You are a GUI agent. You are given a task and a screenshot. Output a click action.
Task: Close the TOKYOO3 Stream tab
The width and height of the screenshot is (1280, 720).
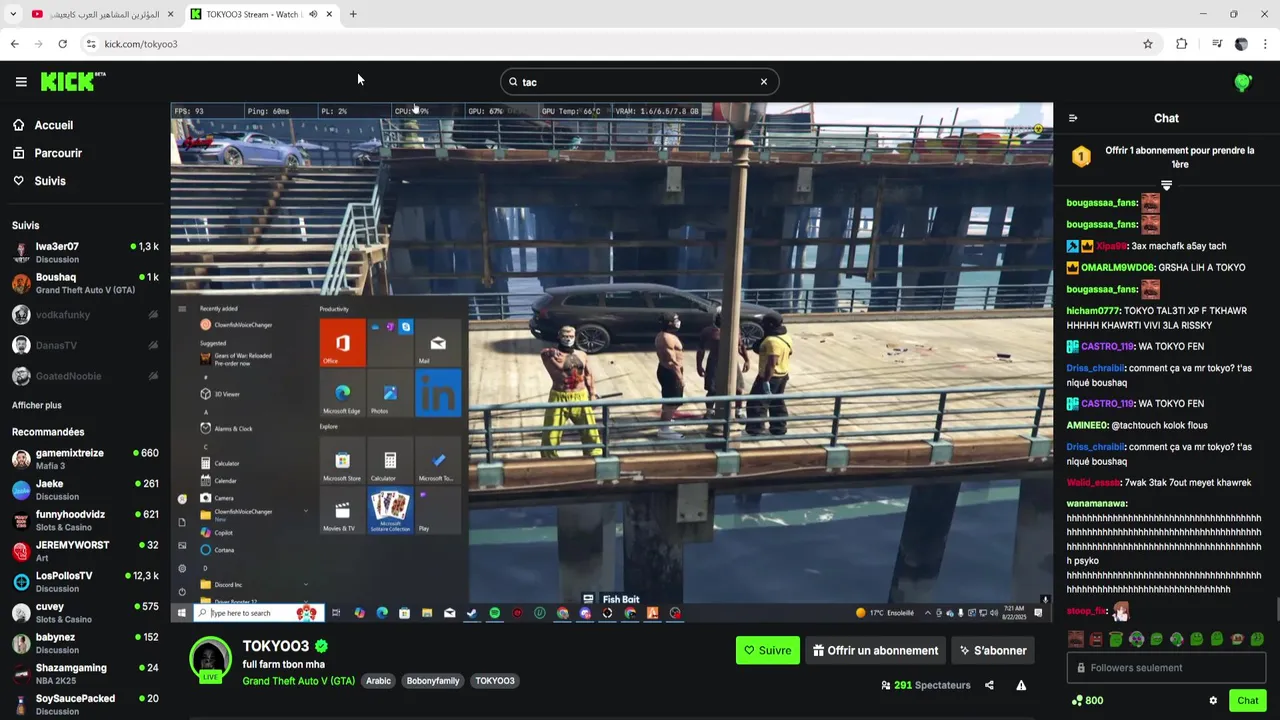coord(329,14)
